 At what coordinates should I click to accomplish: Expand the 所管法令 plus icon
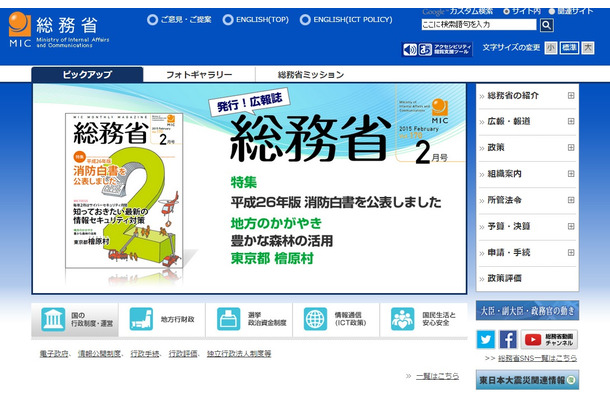[571, 200]
